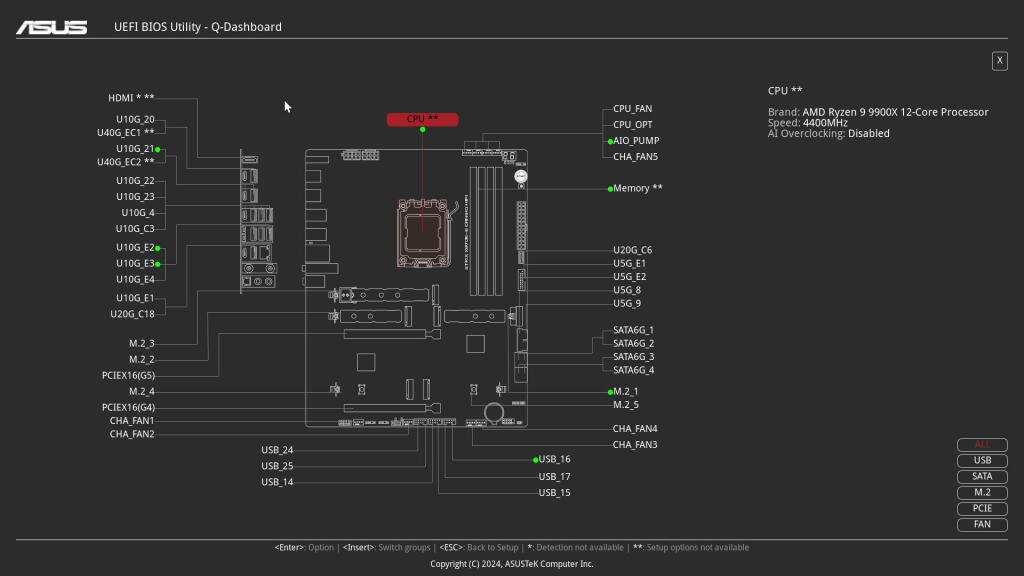The width and height of the screenshot is (1024, 576).
Task: Select the CPU_FAN header label
Action: [635, 109]
